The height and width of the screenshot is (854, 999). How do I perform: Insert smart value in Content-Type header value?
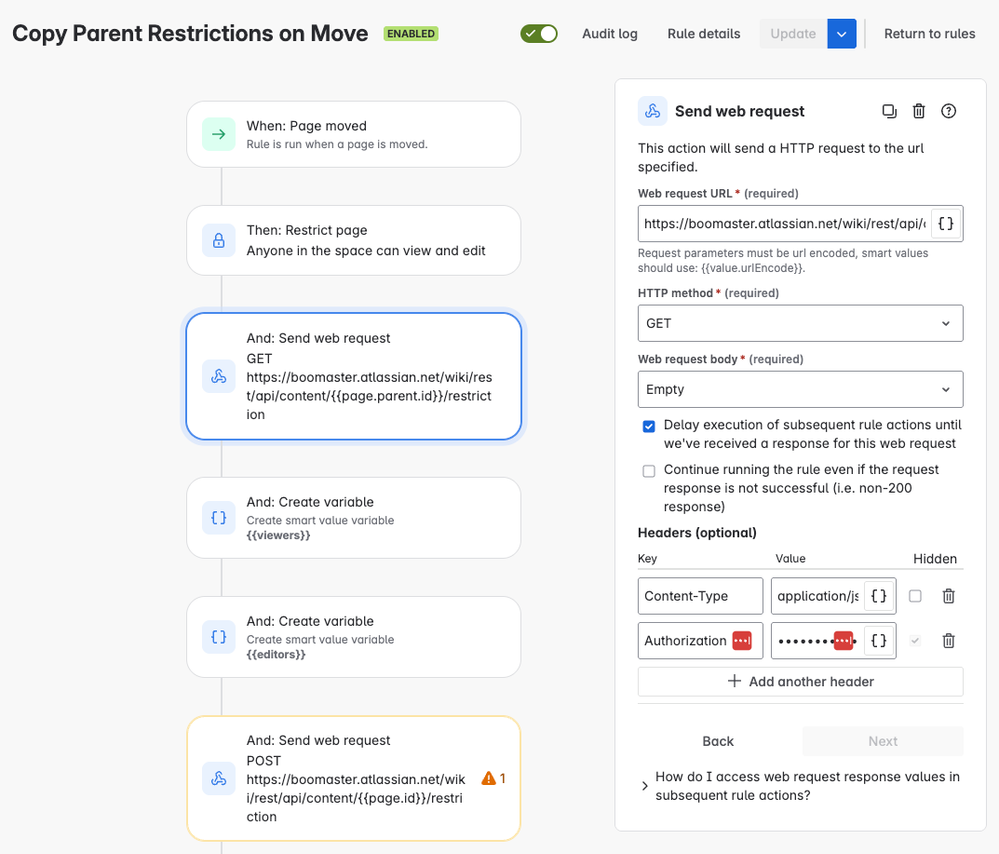[x=879, y=596]
